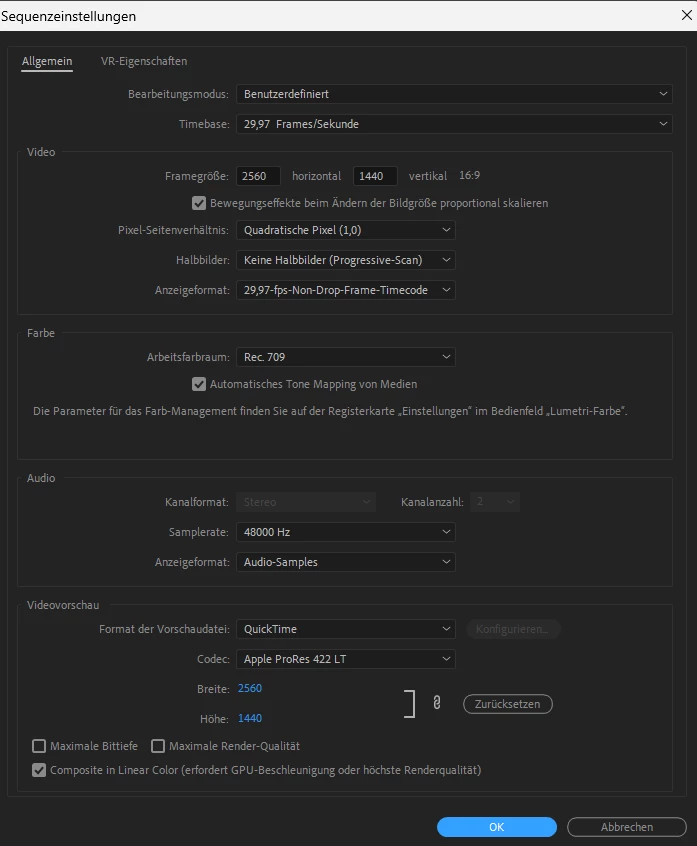Enable Maximale Bittiefe checkbox

(x=39, y=746)
